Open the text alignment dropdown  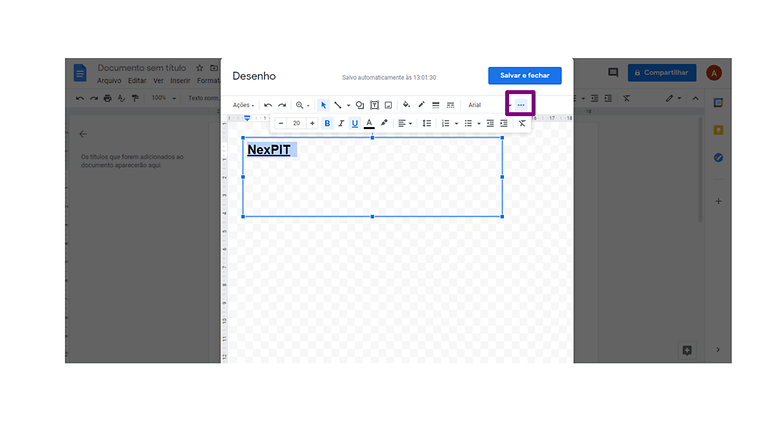[x=405, y=123]
